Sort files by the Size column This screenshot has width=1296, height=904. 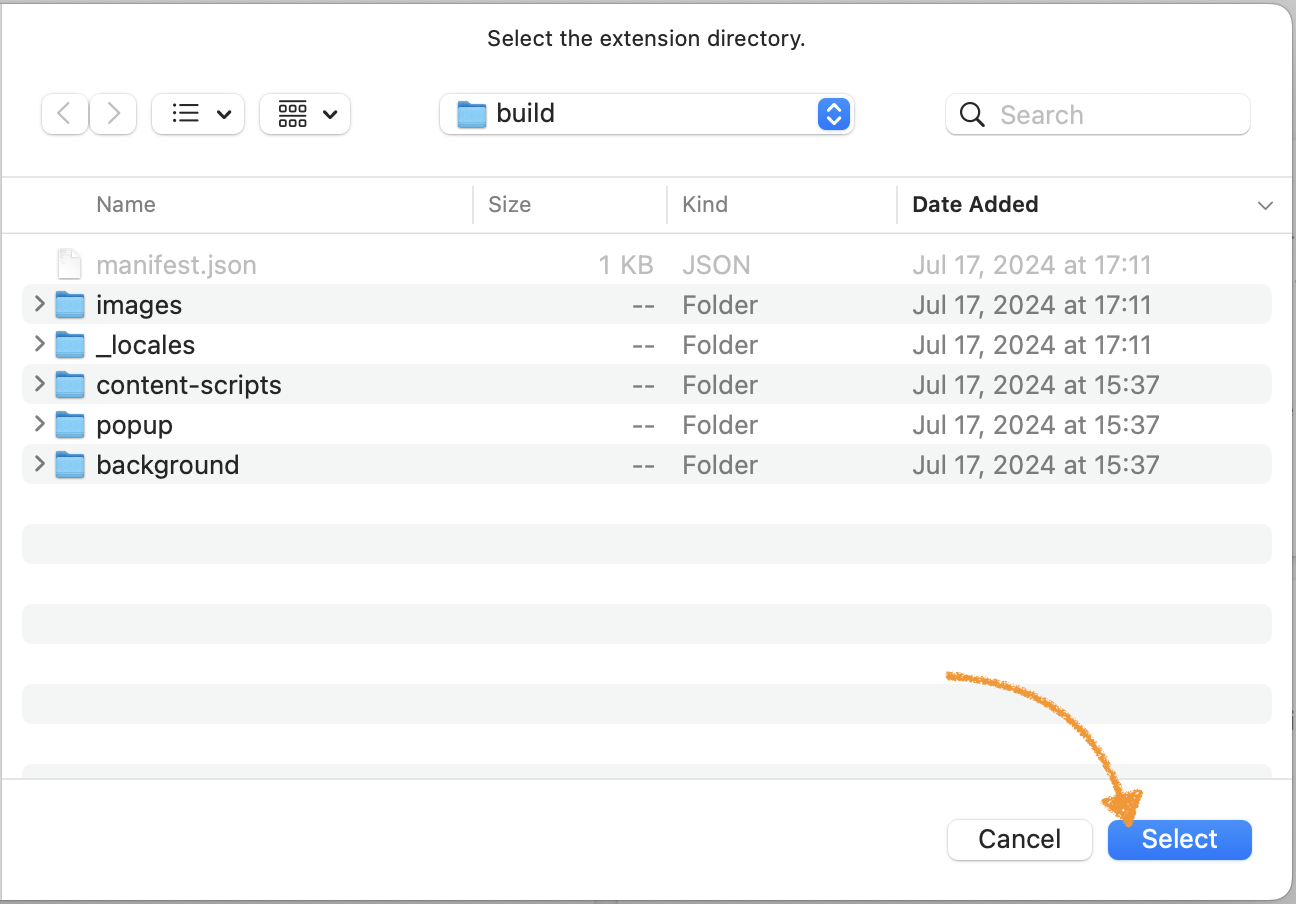click(509, 204)
